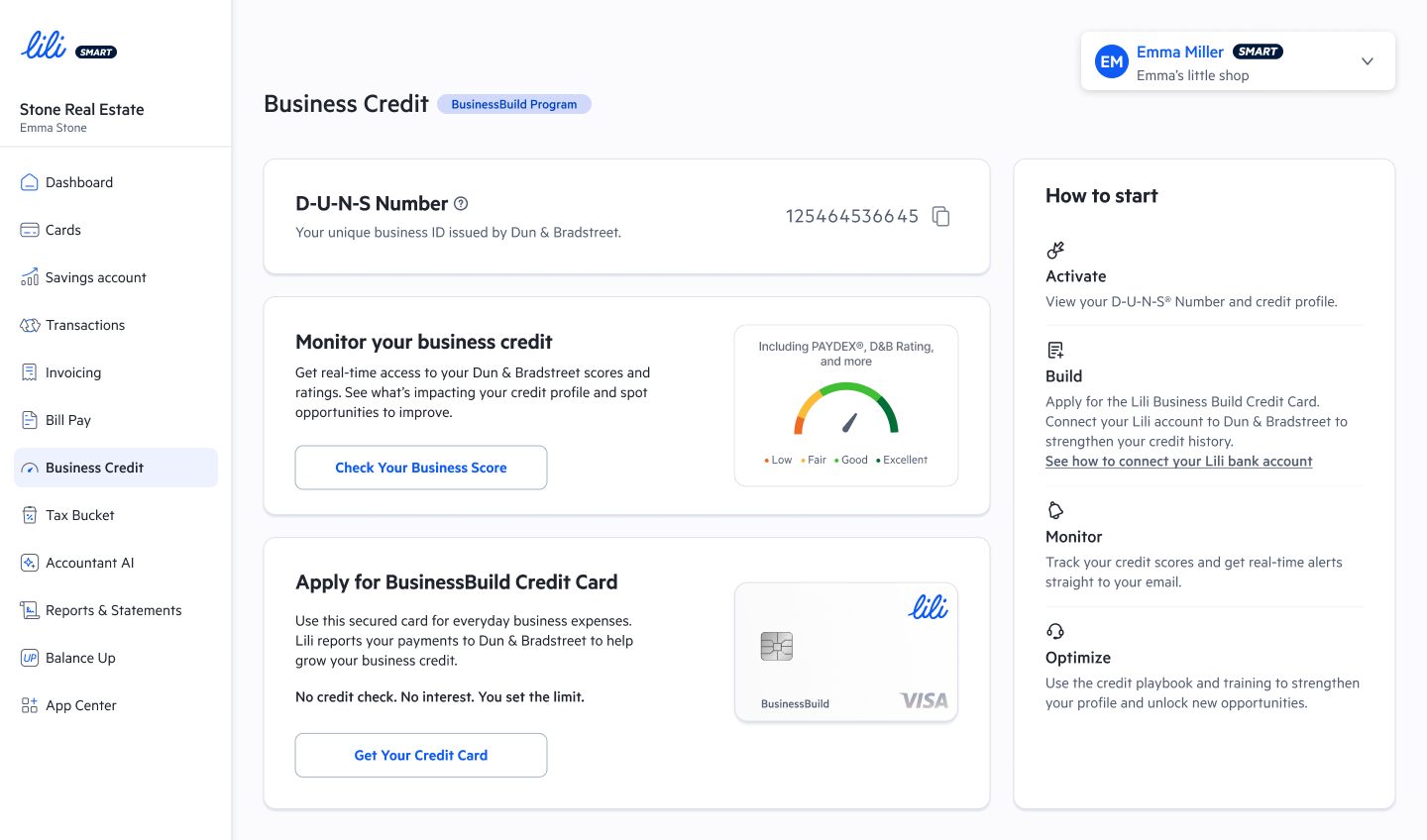Expand the Emma Miller account dropdown
The image size is (1427, 840).
[x=1368, y=61]
